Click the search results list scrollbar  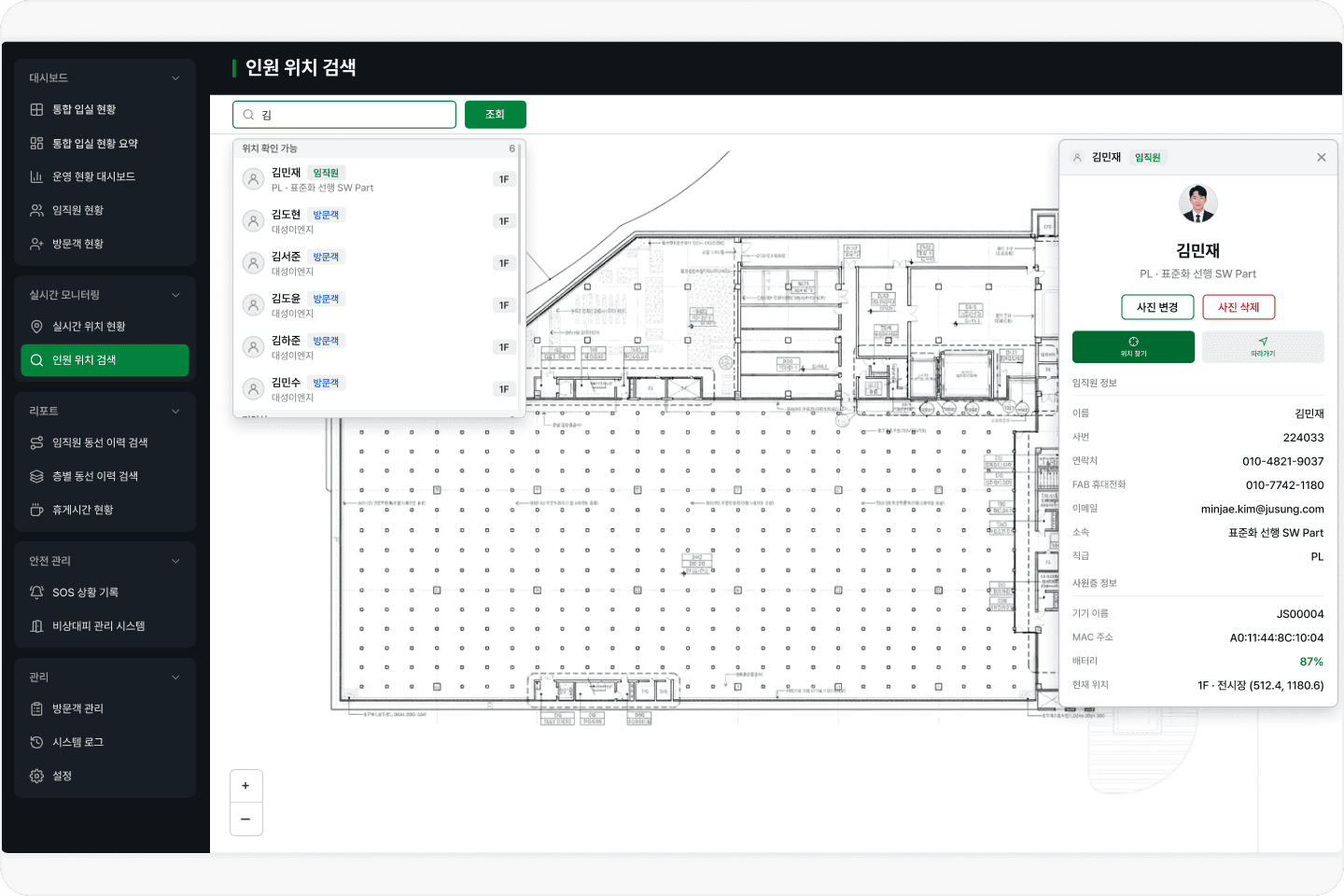(520, 233)
